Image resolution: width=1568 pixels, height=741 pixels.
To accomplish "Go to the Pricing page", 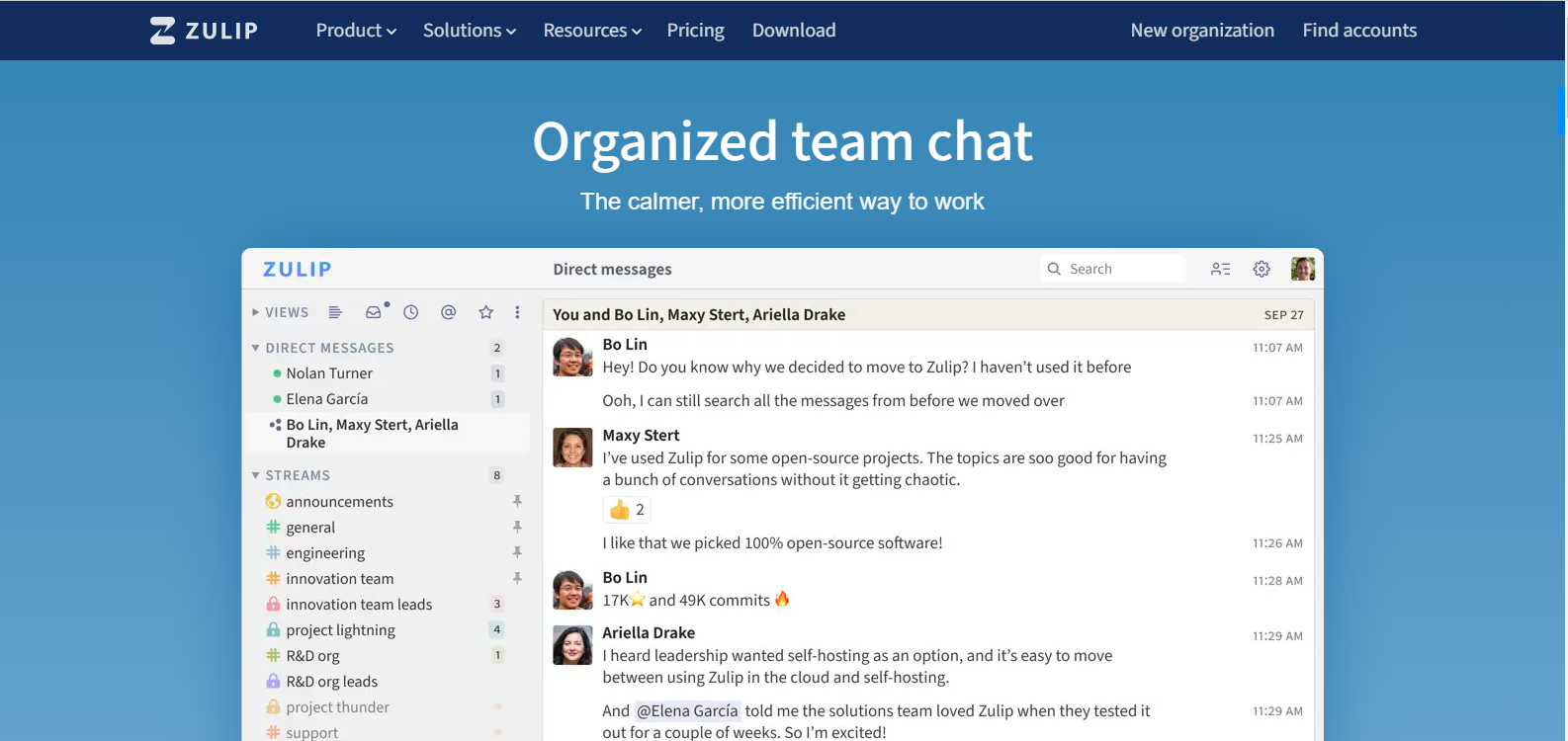I will (695, 31).
